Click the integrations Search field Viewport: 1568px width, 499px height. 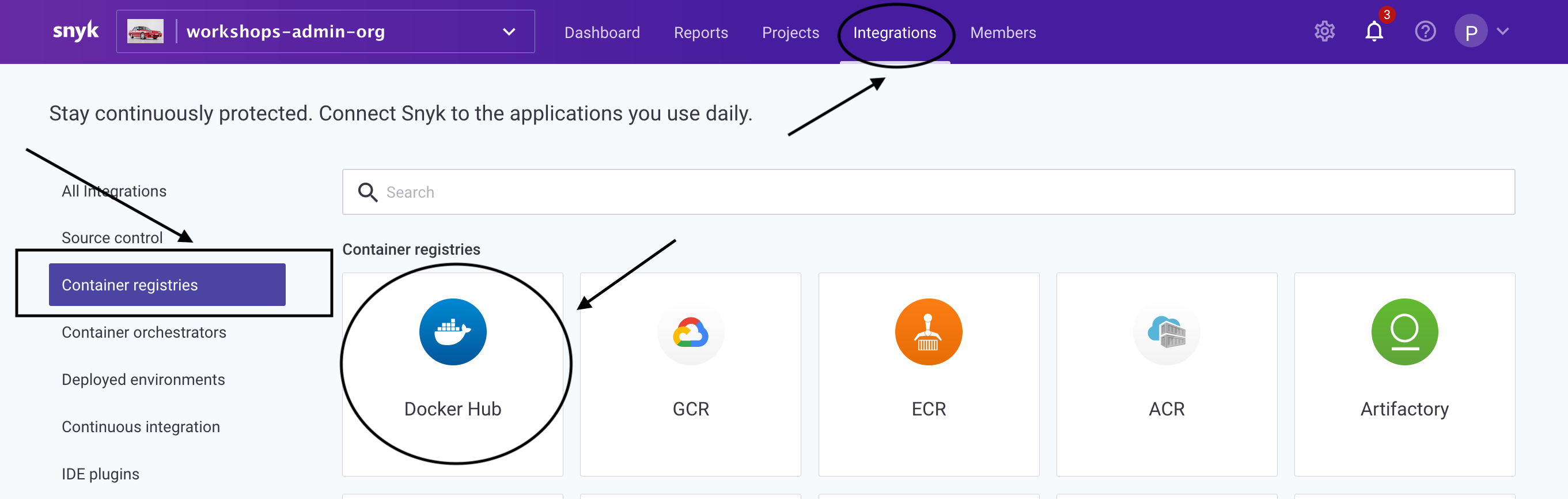928,192
